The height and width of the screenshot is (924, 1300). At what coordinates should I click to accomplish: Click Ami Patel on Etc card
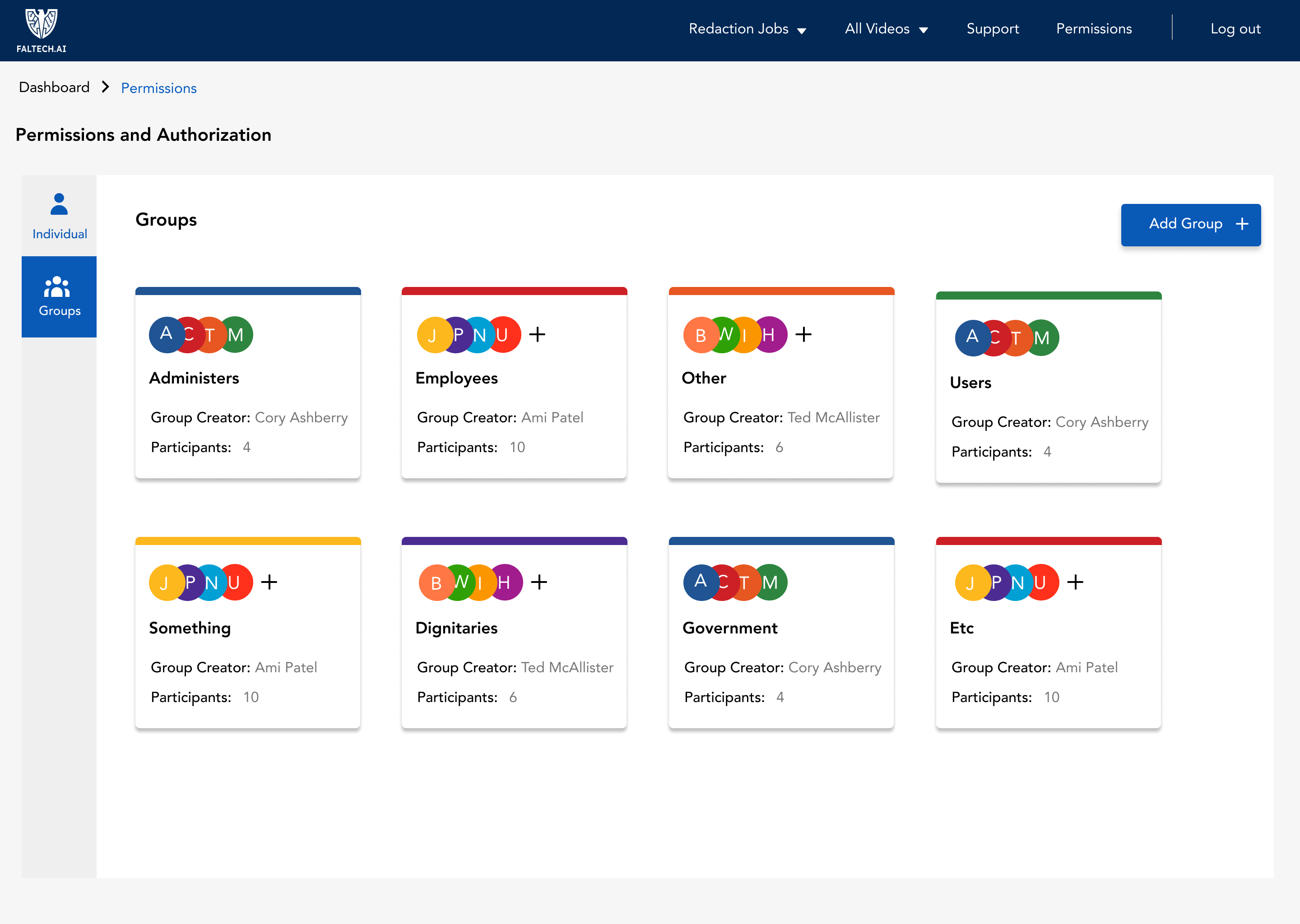1086,667
